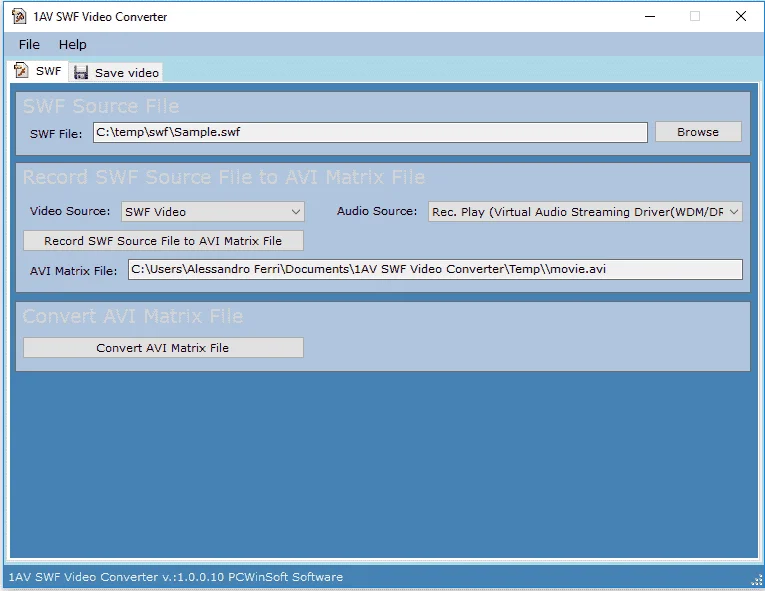The height and width of the screenshot is (591, 765).
Task: Switch to the Save video tab
Action: tap(116, 73)
